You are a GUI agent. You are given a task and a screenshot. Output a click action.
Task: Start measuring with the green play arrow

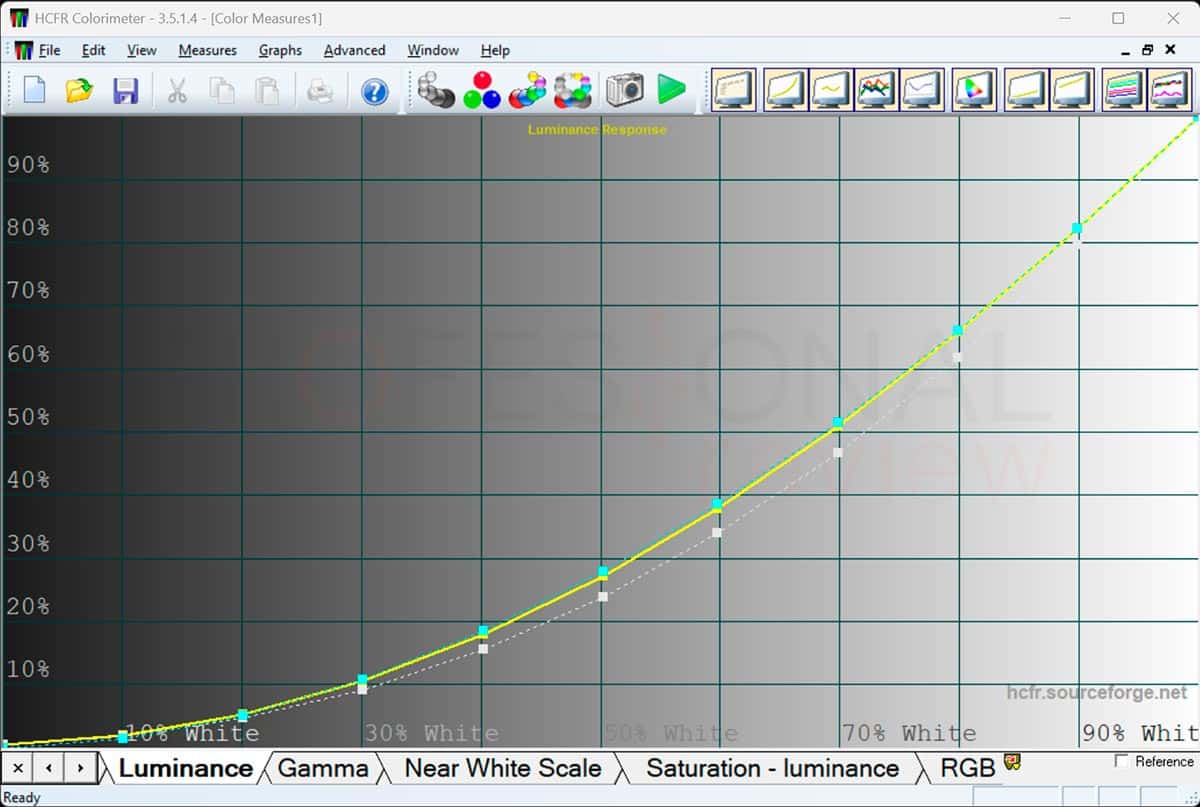(x=672, y=90)
